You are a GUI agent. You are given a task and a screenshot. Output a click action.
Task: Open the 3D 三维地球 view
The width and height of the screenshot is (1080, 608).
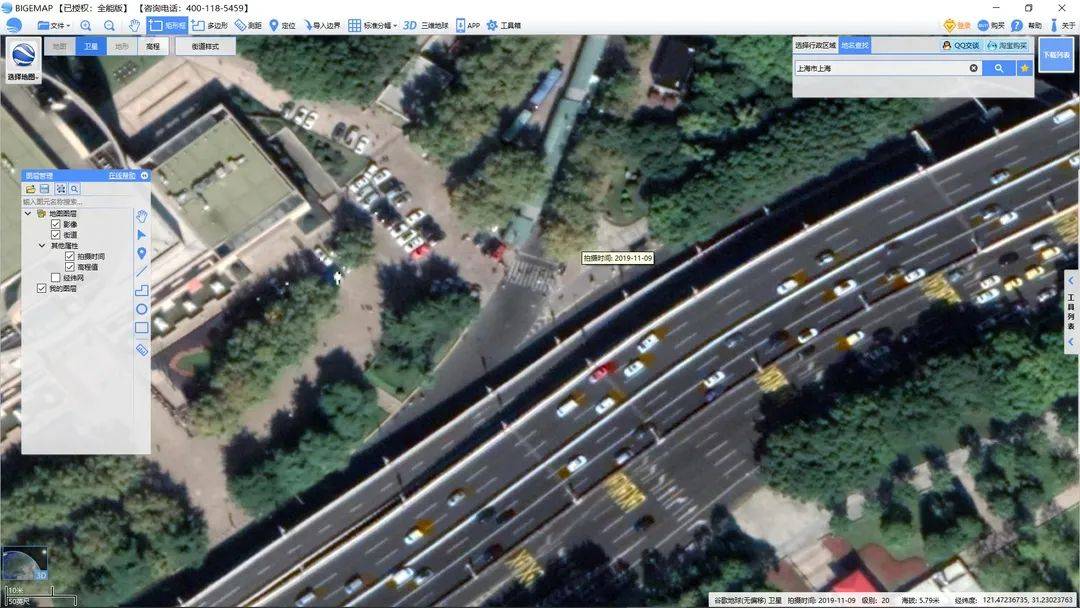pyautogui.click(x=425, y=25)
